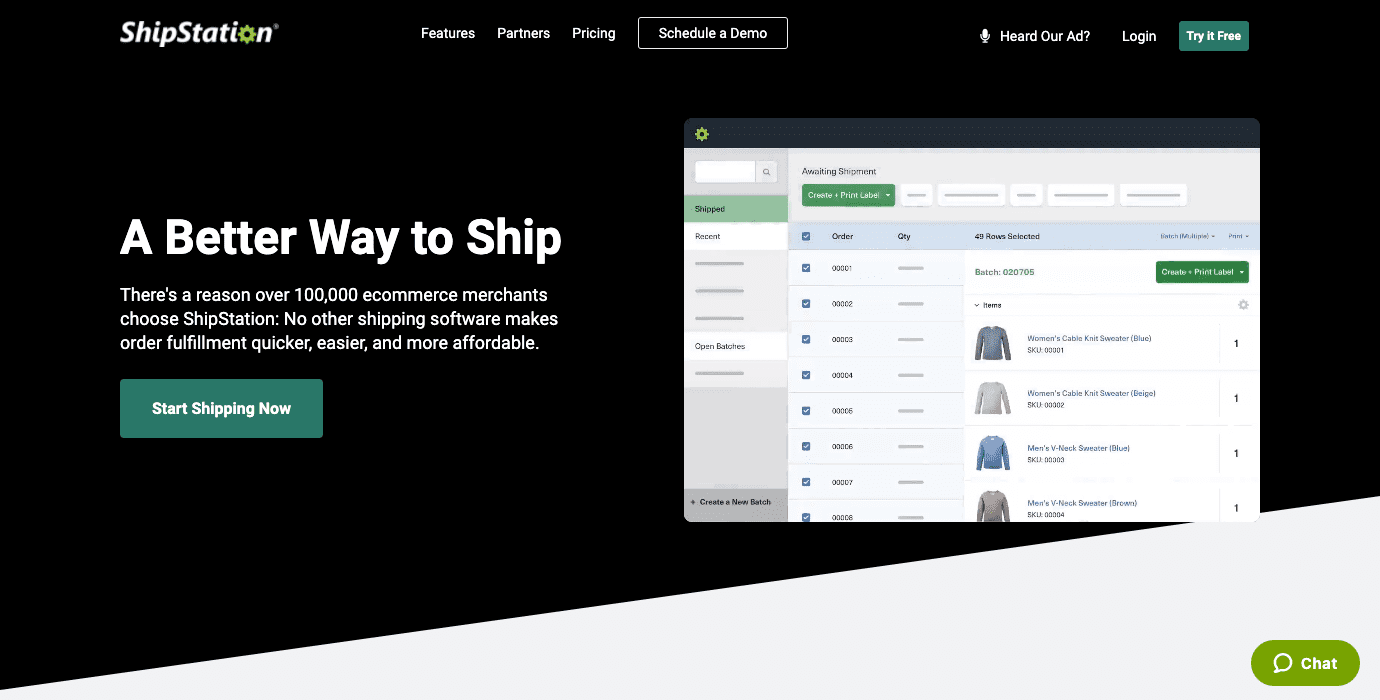Click the Start Shipping Now button
Image resolution: width=1380 pixels, height=700 pixels.
221,408
